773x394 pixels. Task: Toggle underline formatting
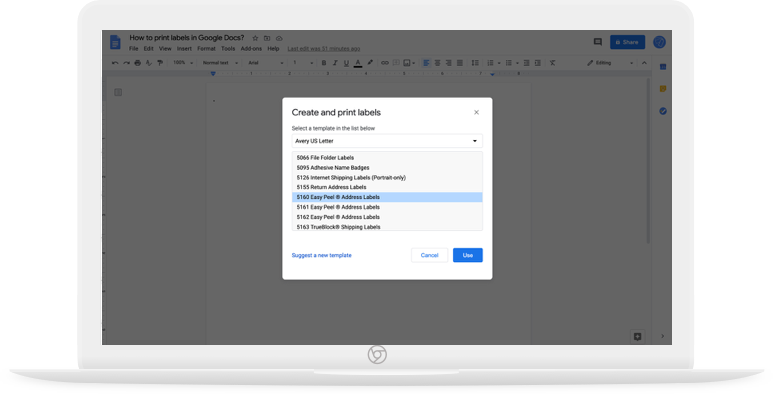[x=346, y=63]
